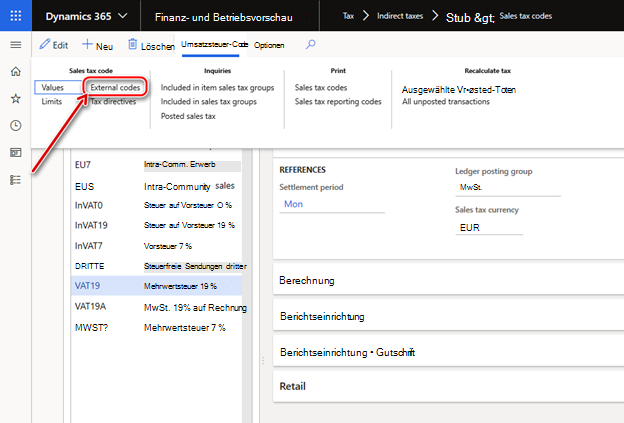Click Tax breadcrumb link
Viewport: 624px width, 423px height.
[348, 16]
